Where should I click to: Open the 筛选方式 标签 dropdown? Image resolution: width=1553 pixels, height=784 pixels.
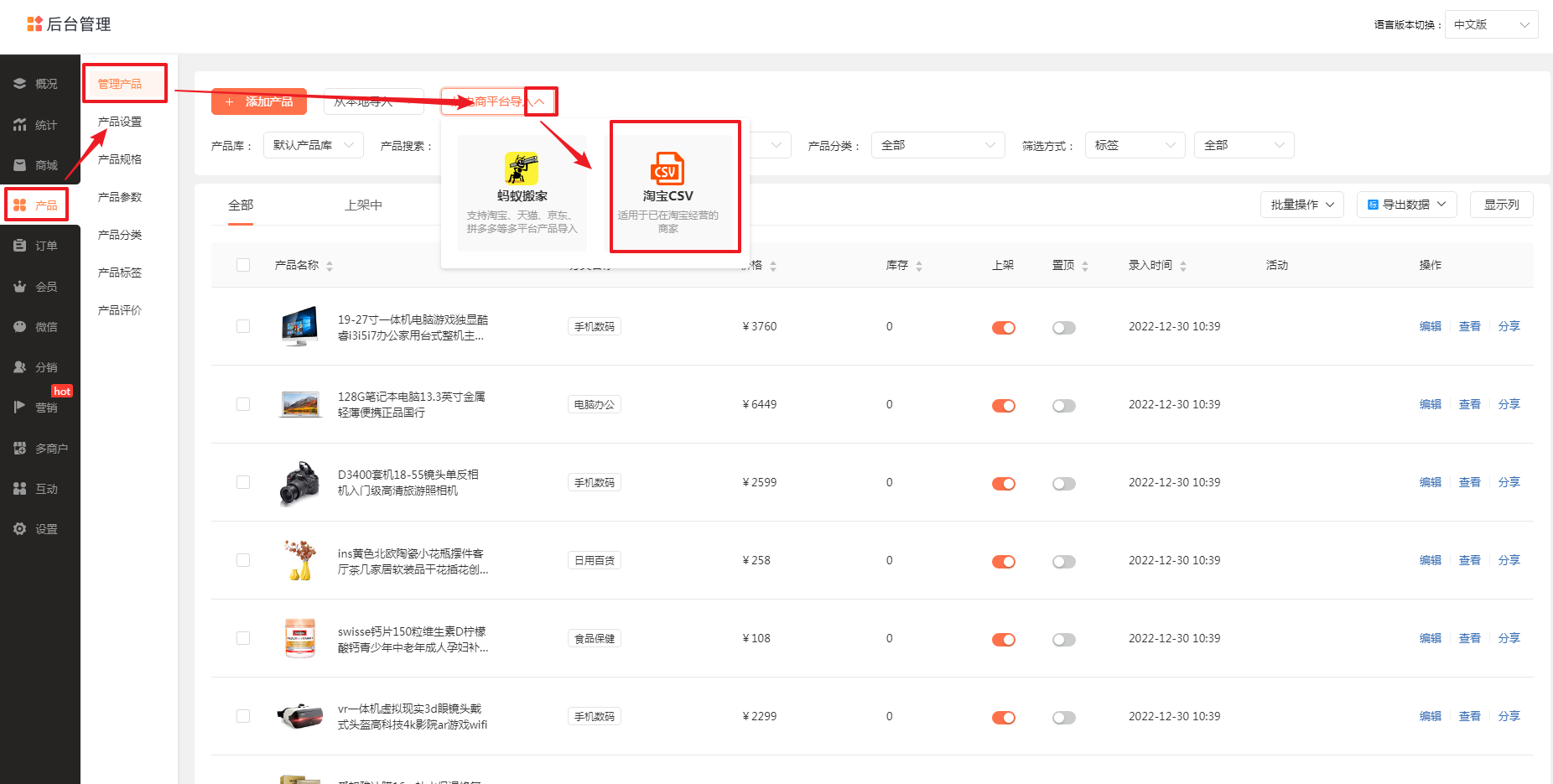coord(1135,145)
